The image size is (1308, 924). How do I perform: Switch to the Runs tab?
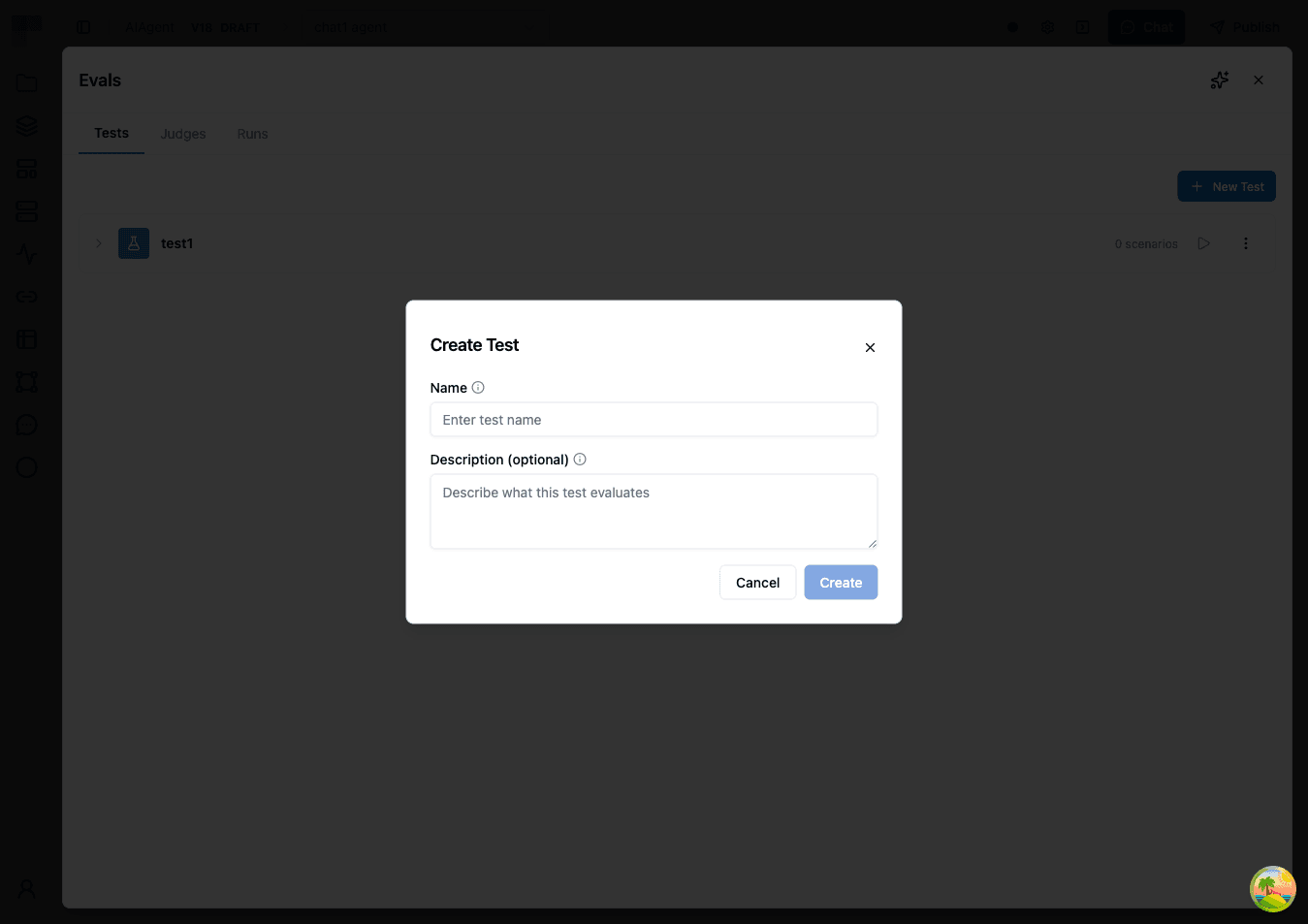[252, 133]
